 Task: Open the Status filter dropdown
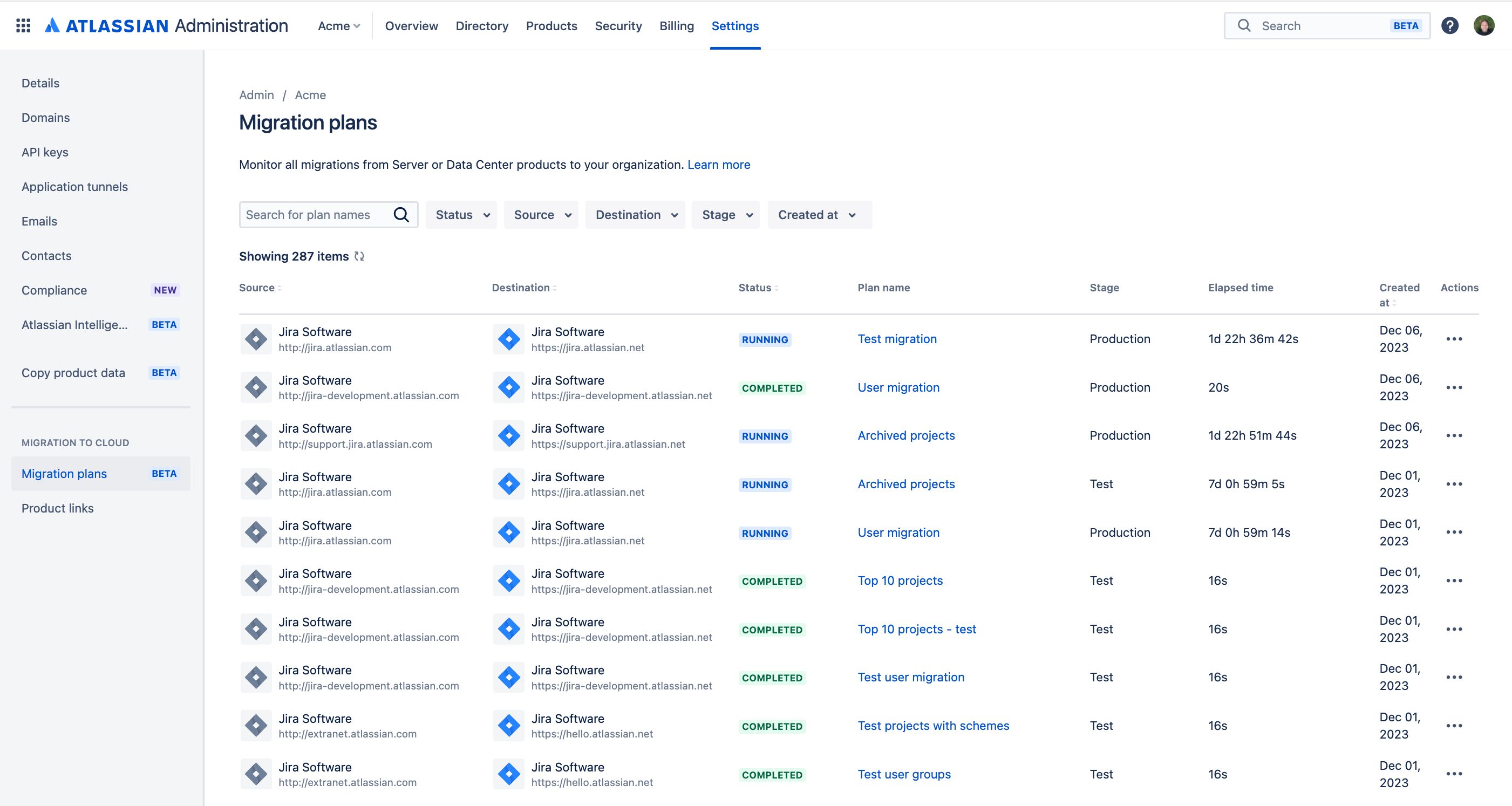pos(461,215)
